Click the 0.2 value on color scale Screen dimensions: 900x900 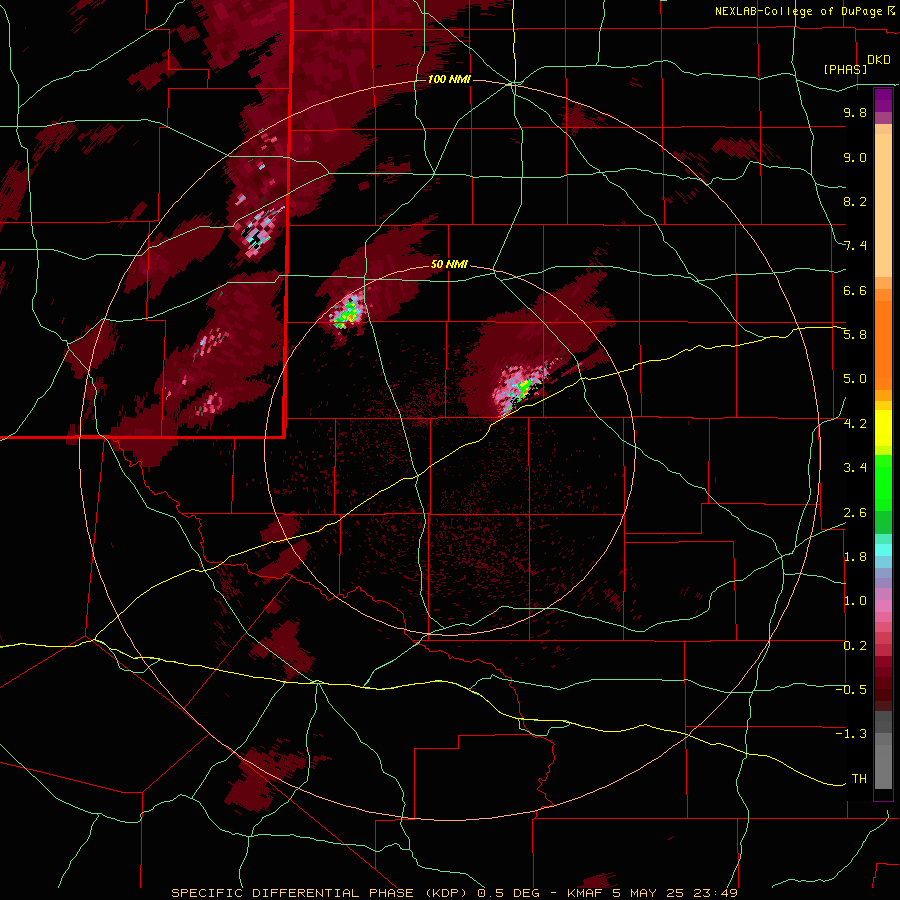855,646
